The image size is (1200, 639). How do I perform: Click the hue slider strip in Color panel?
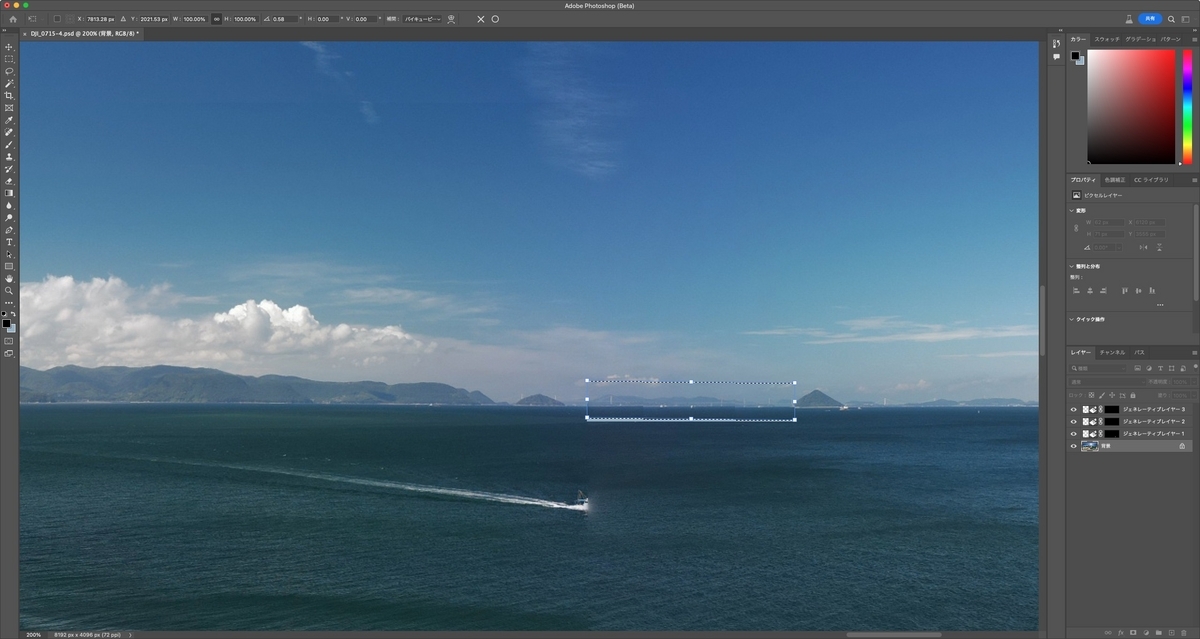tap(1187, 107)
